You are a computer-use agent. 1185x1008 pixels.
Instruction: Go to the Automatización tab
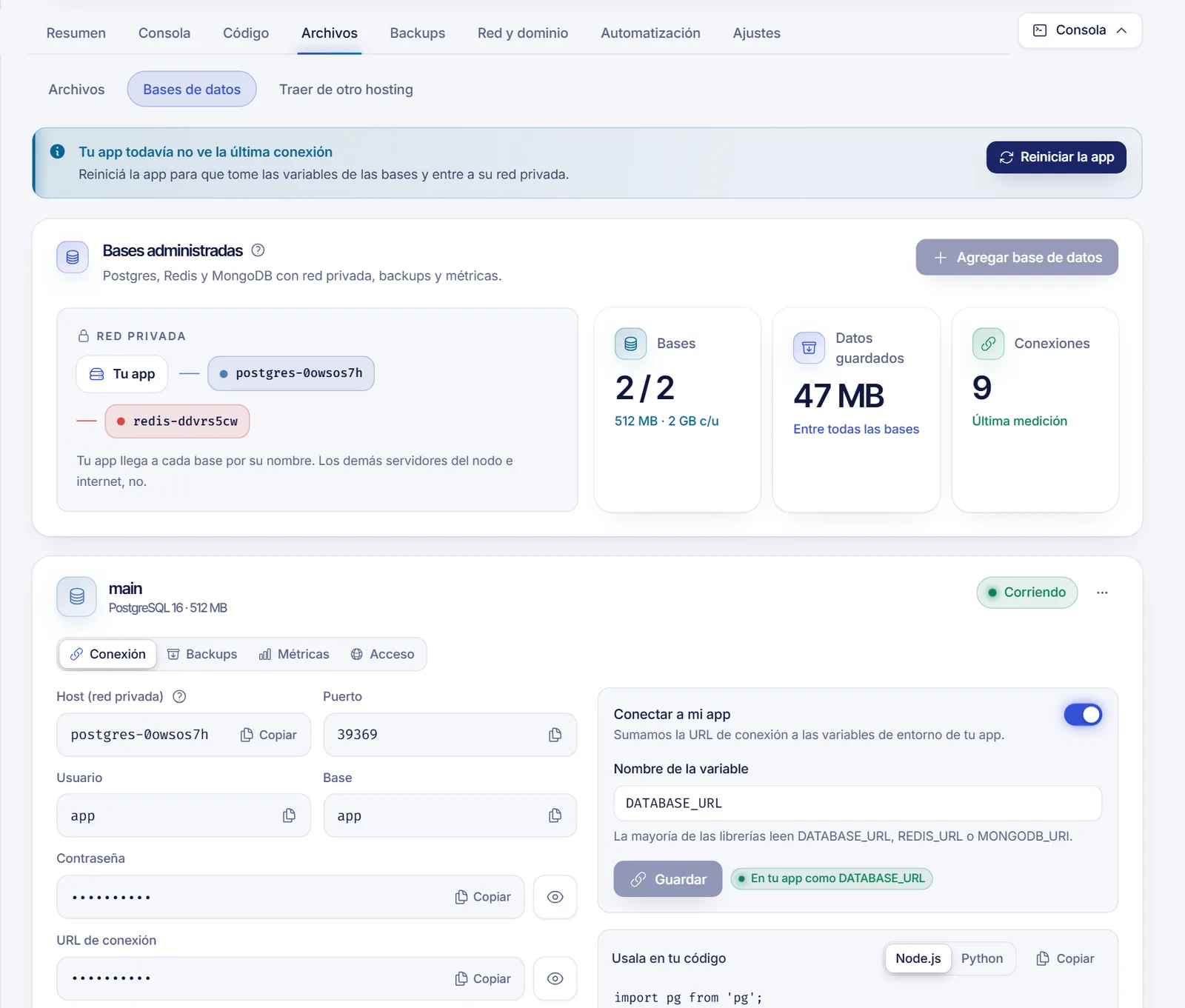(650, 33)
